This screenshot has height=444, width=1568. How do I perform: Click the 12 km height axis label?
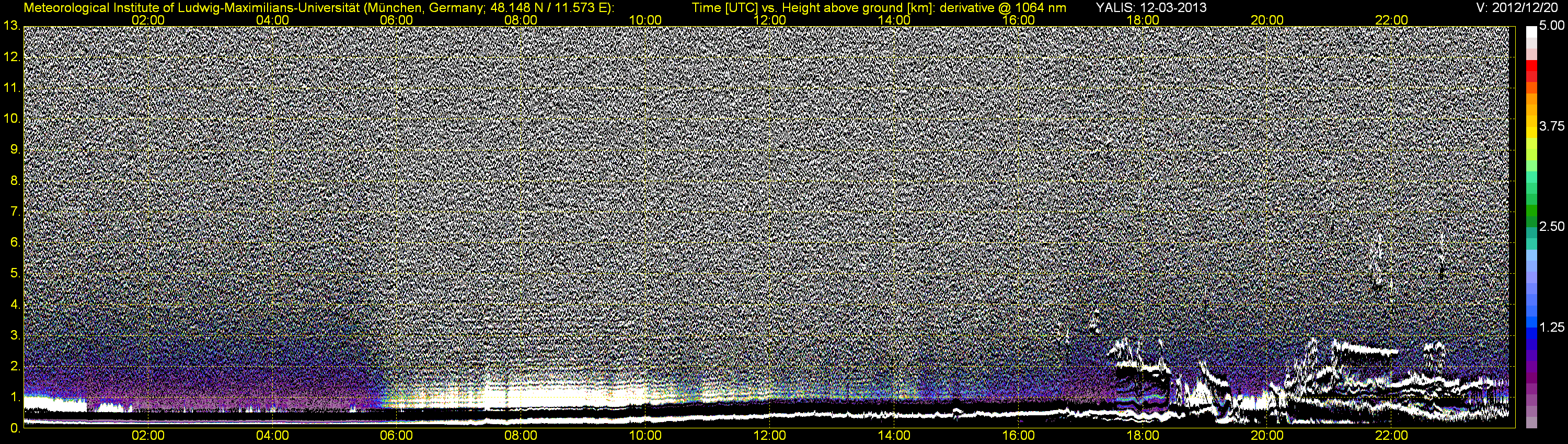click(x=11, y=56)
